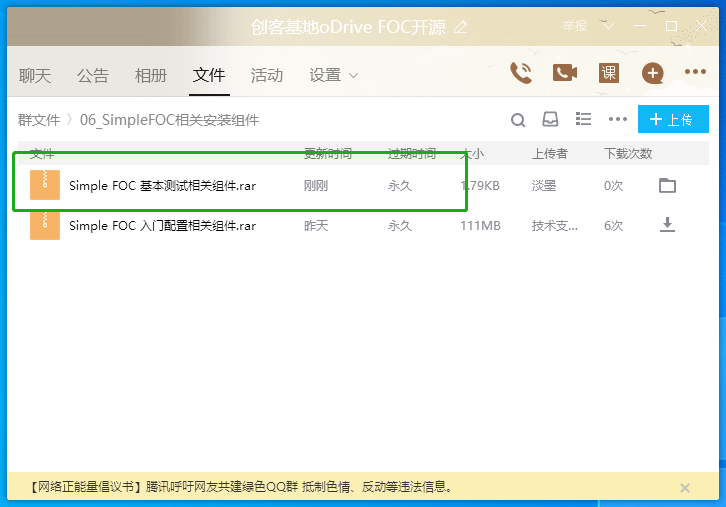Click the brown plus invite icon
Viewport: 726px width, 507px height.
click(x=652, y=73)
